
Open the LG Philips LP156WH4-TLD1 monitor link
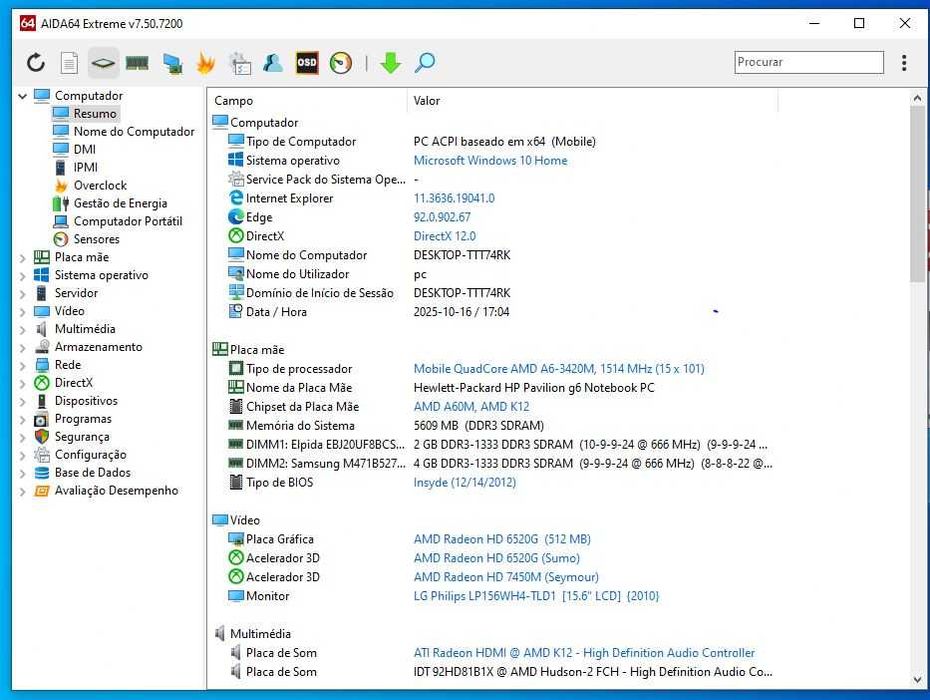[x=536, y=596]
